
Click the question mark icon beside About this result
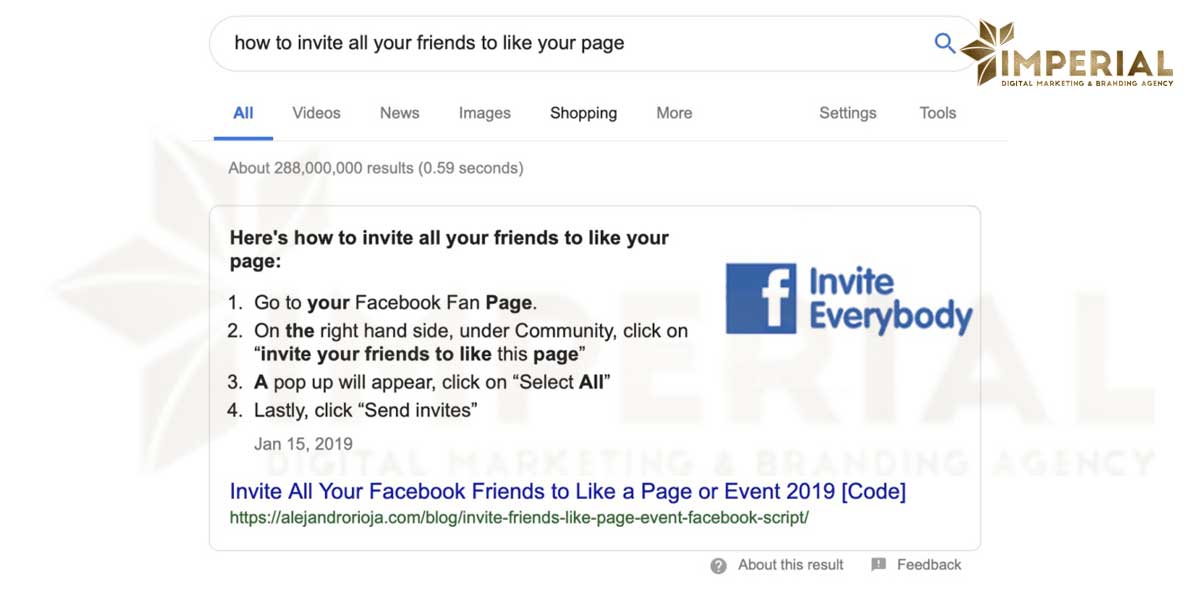[718, 566]
